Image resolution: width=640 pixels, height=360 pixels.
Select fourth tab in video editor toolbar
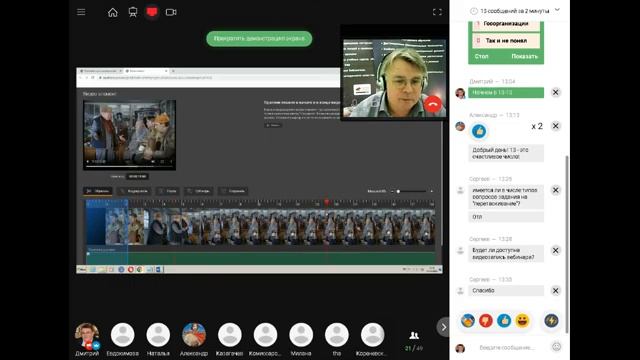pos(198,191)
